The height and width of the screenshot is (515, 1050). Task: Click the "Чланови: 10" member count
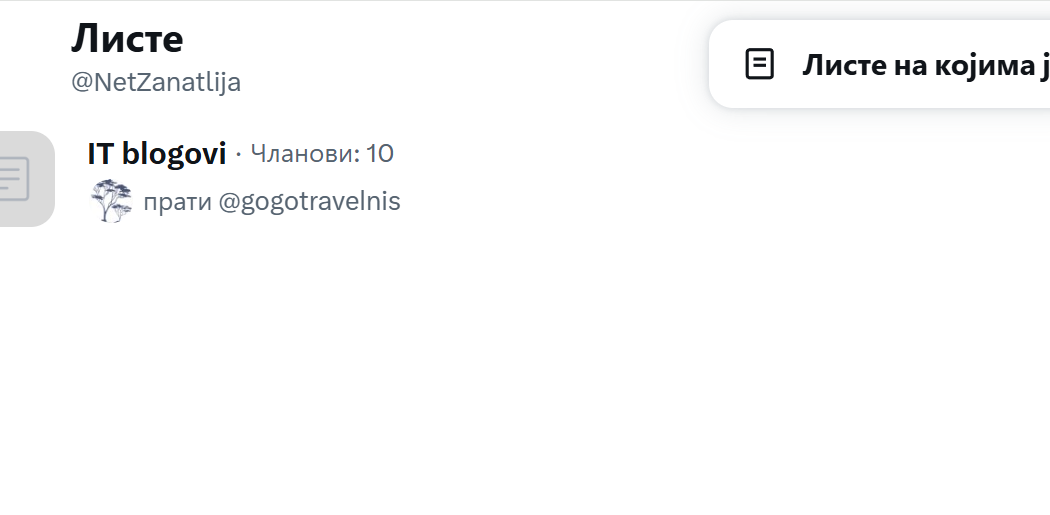tap(321, 154)
